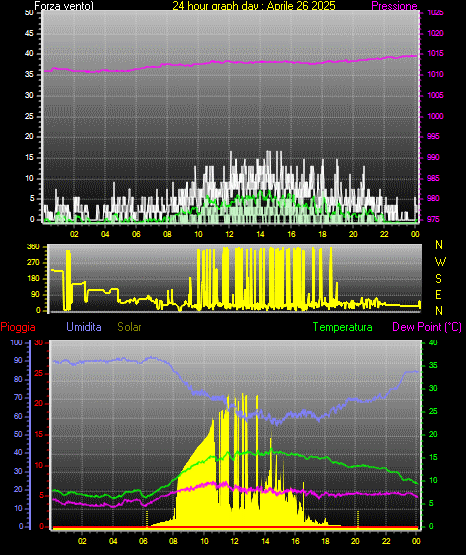Screen dimensions: 466x555
Task: Click the 1000 pressure axis value
Action: (435, 116)
